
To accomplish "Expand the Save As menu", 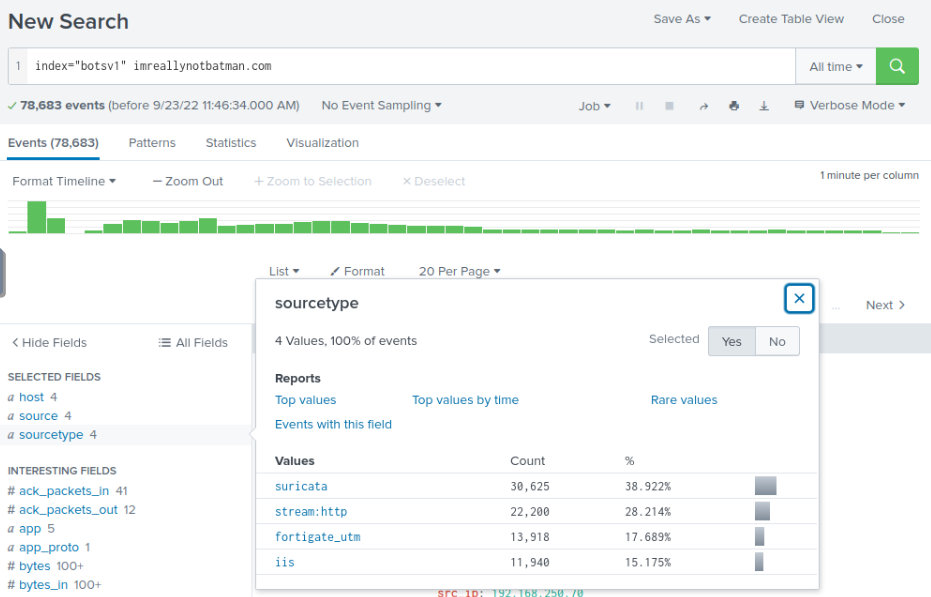I will click(681, 18).
